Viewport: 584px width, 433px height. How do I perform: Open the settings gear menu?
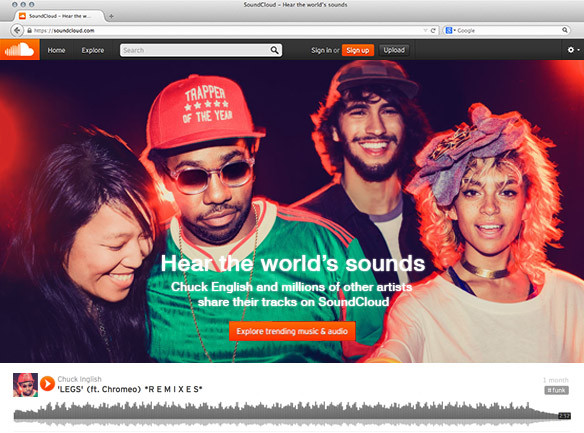572,50
